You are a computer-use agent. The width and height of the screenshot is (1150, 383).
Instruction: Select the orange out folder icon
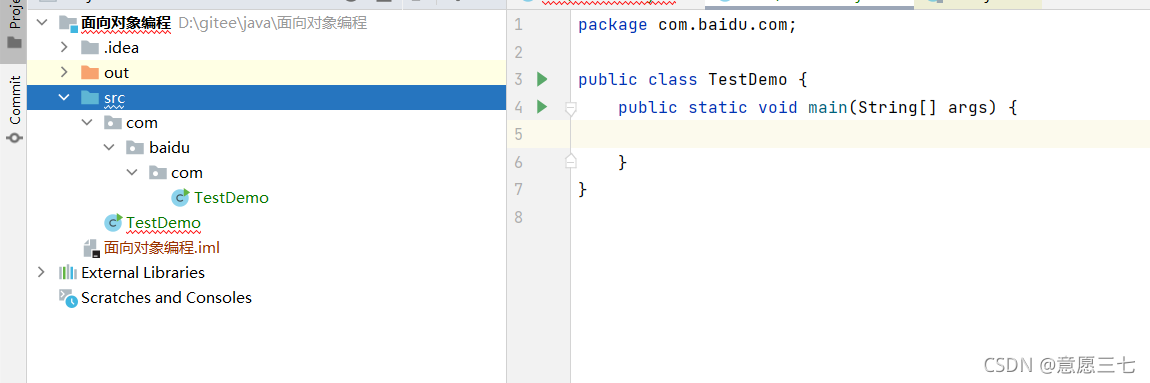pos(89,73)
